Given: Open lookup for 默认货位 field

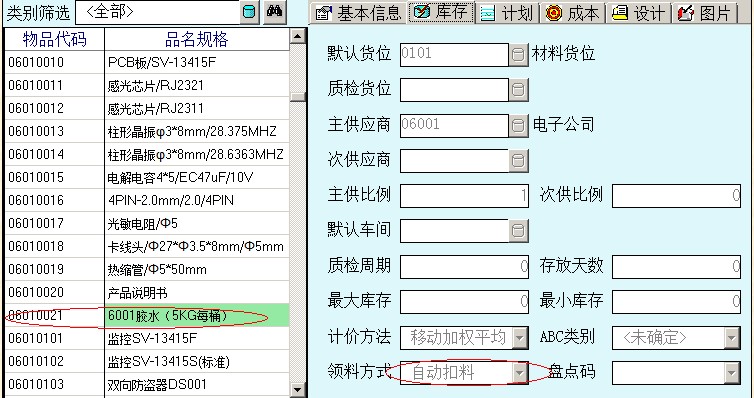Looking at the screenshot, I should pos(518,55).
